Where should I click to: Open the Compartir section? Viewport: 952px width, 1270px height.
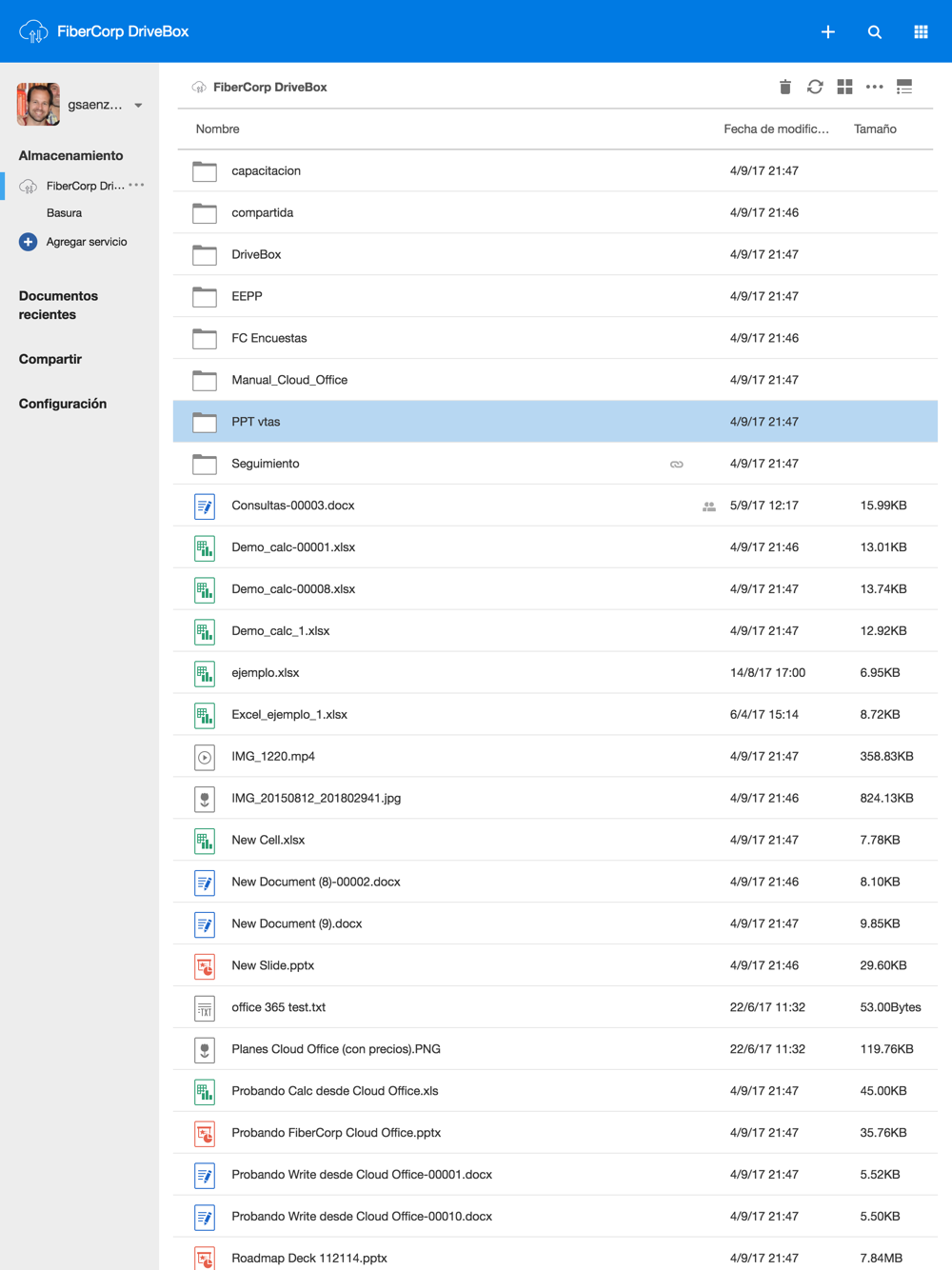point(50,359)
